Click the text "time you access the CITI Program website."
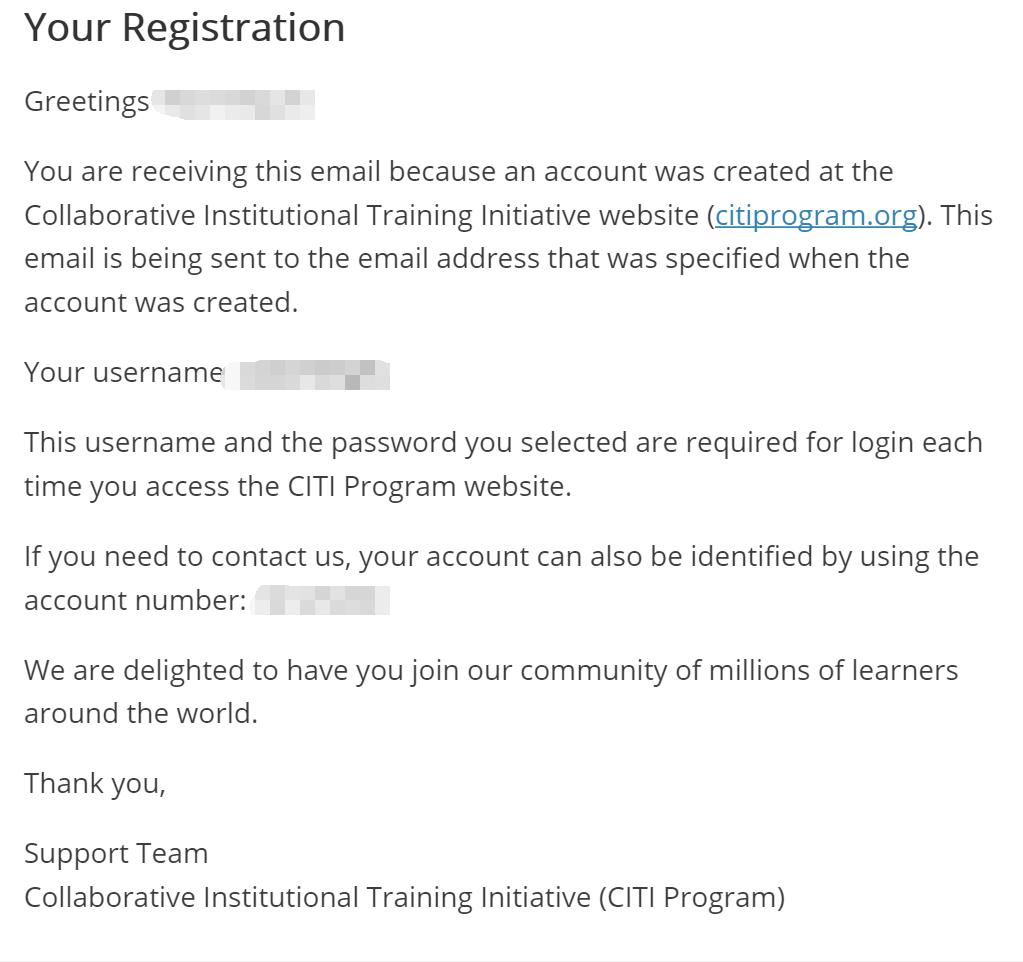The image size is (1023, 962). 298,487
